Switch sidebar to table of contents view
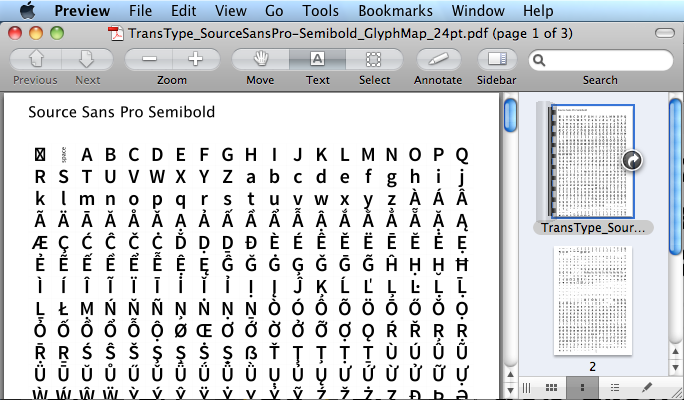This screenshot has width=684, height=400. click(615, 387)
